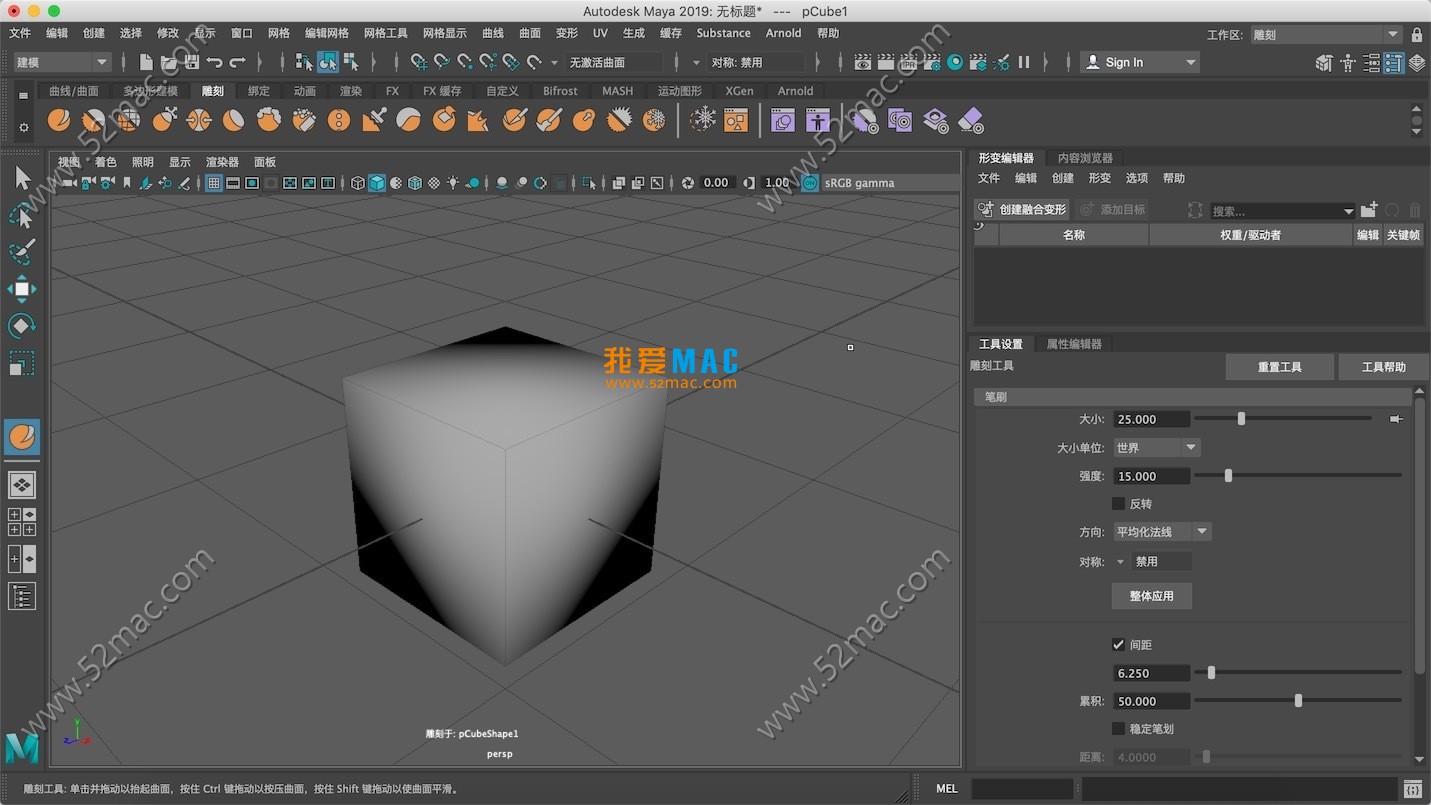The width and height of the screenshot is (1431, 805).
Task: Toggle the sRGB gamma view transform
Action: (809, 183)
